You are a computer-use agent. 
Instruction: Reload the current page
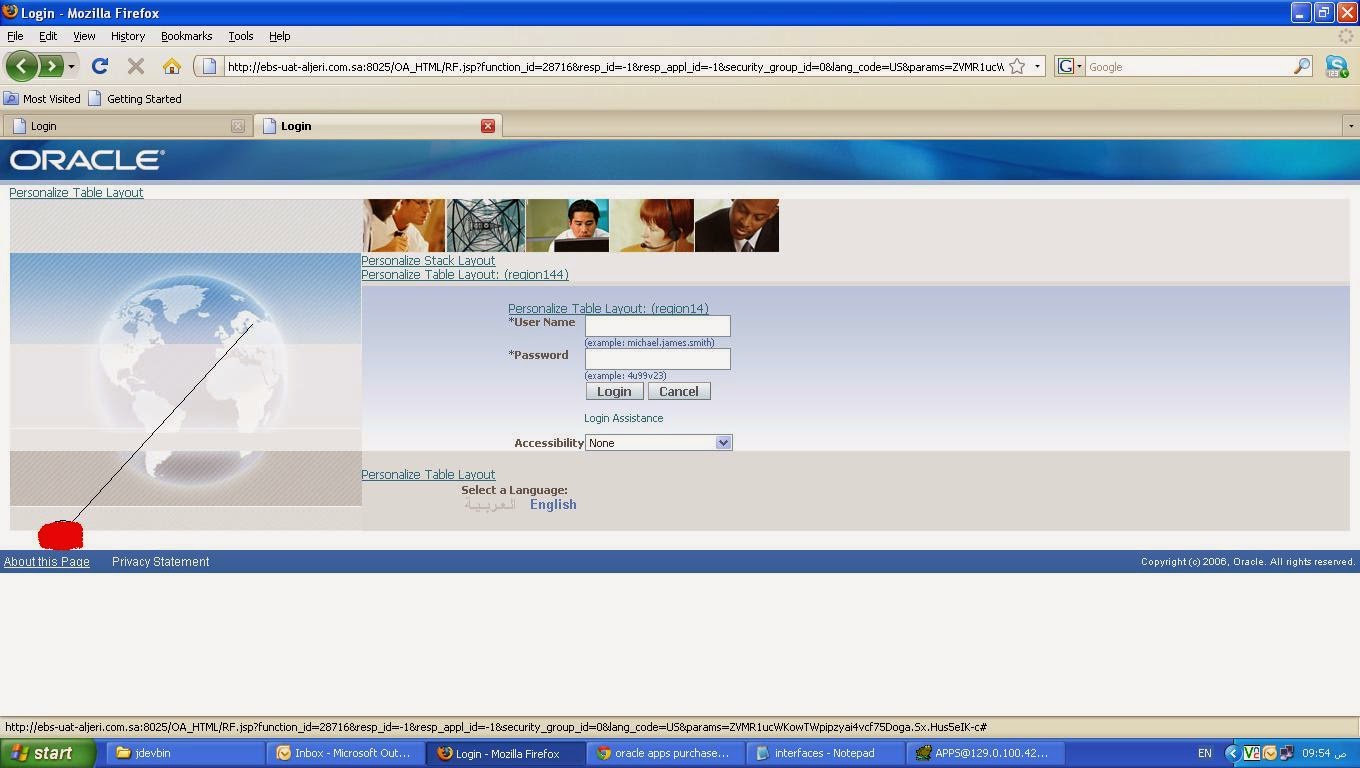99,66
